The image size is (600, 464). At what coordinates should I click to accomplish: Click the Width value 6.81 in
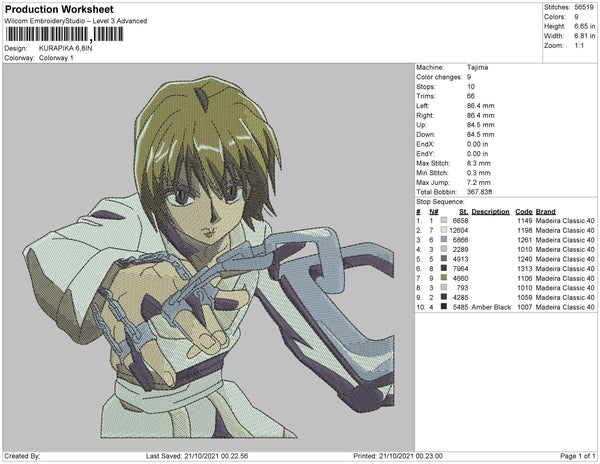pyautogui.click(x=584, y=36)
